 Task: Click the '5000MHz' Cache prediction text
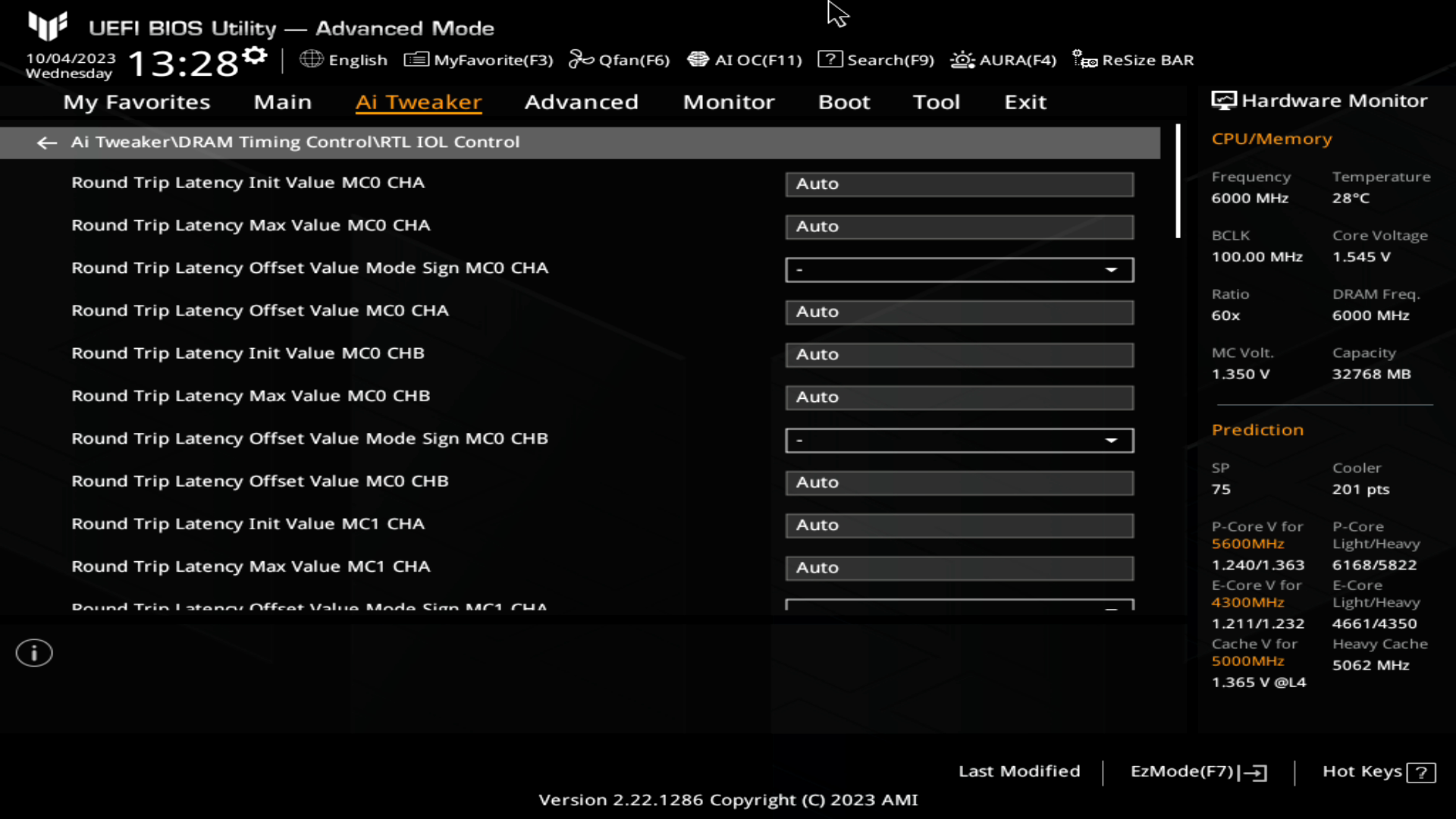pos(1247,661)
